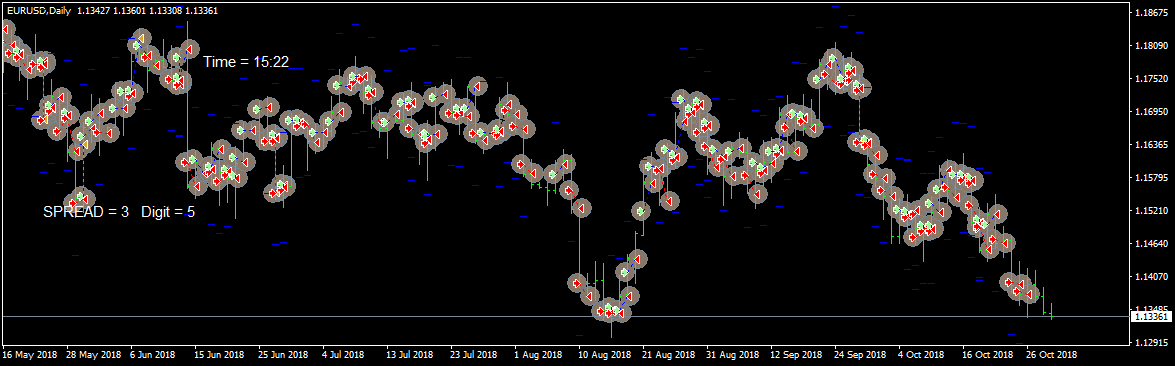Click the '16 Oct 2018' date label
This screenshot has width=1175, height=366.
[x=988, y=354]
